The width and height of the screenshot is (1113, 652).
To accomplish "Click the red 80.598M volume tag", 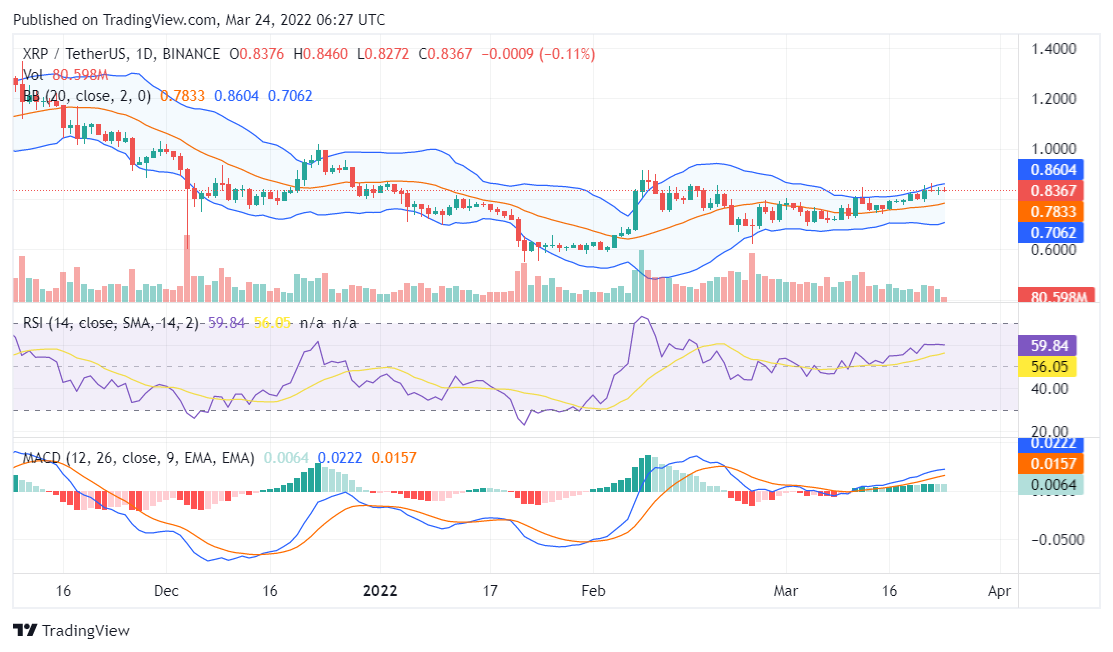I will [x=1046, y=297].
